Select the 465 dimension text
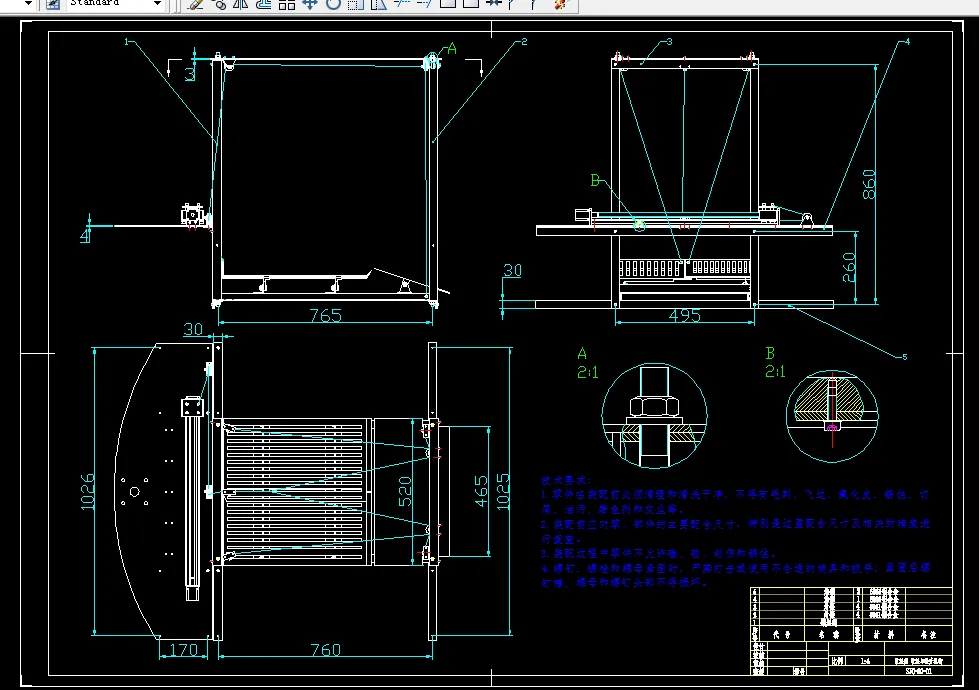 click(x=481, y=491)
